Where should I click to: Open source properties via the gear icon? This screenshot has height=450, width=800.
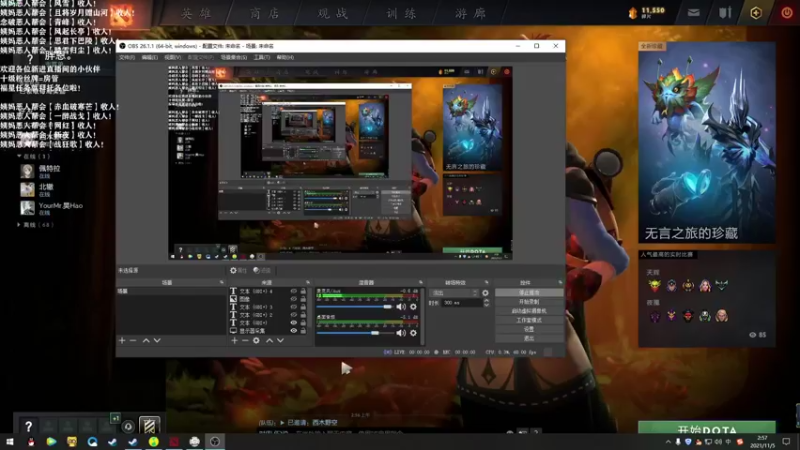tap(256, 340)
